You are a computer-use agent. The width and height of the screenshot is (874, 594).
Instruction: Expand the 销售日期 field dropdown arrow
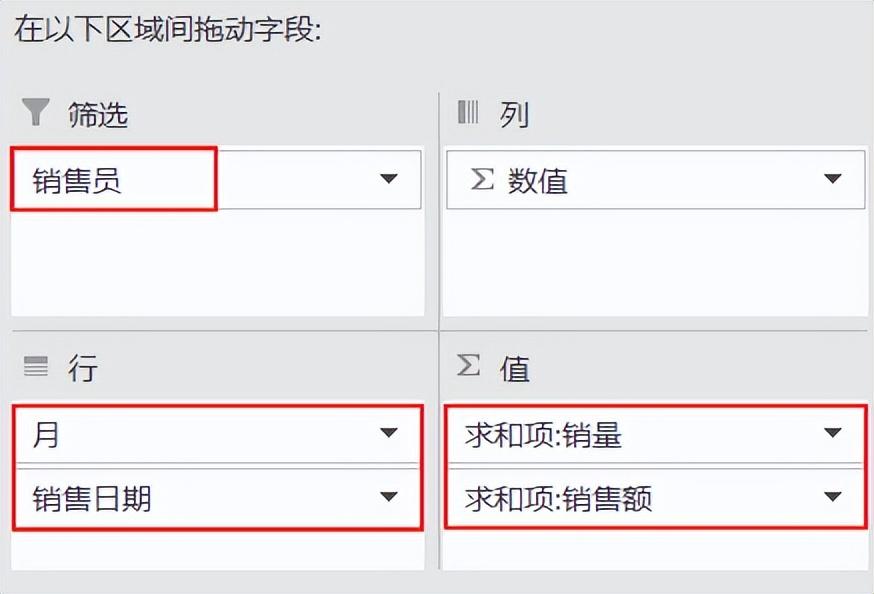click(x=389, y=497)
